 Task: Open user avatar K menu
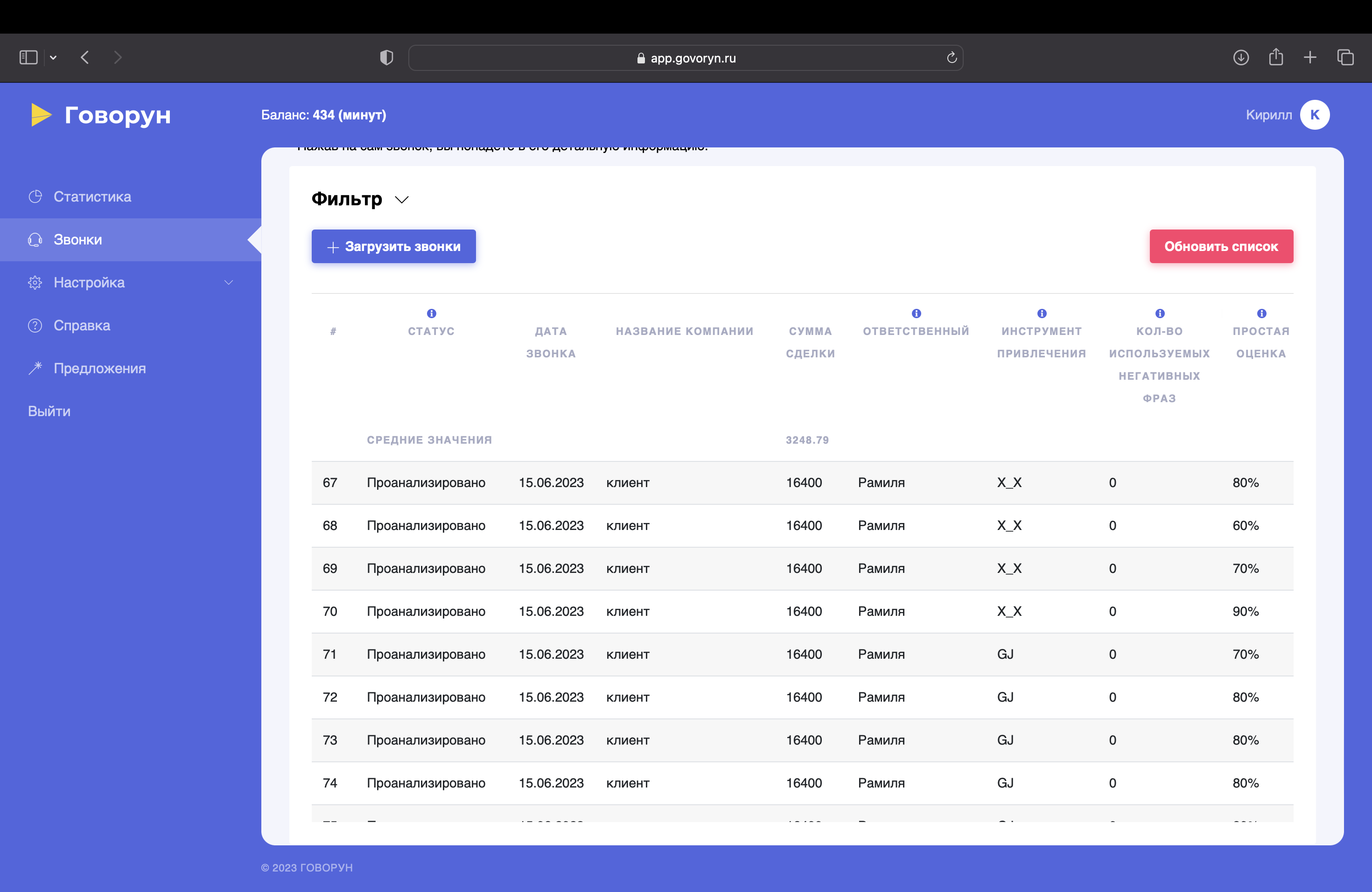(1314, 115)
